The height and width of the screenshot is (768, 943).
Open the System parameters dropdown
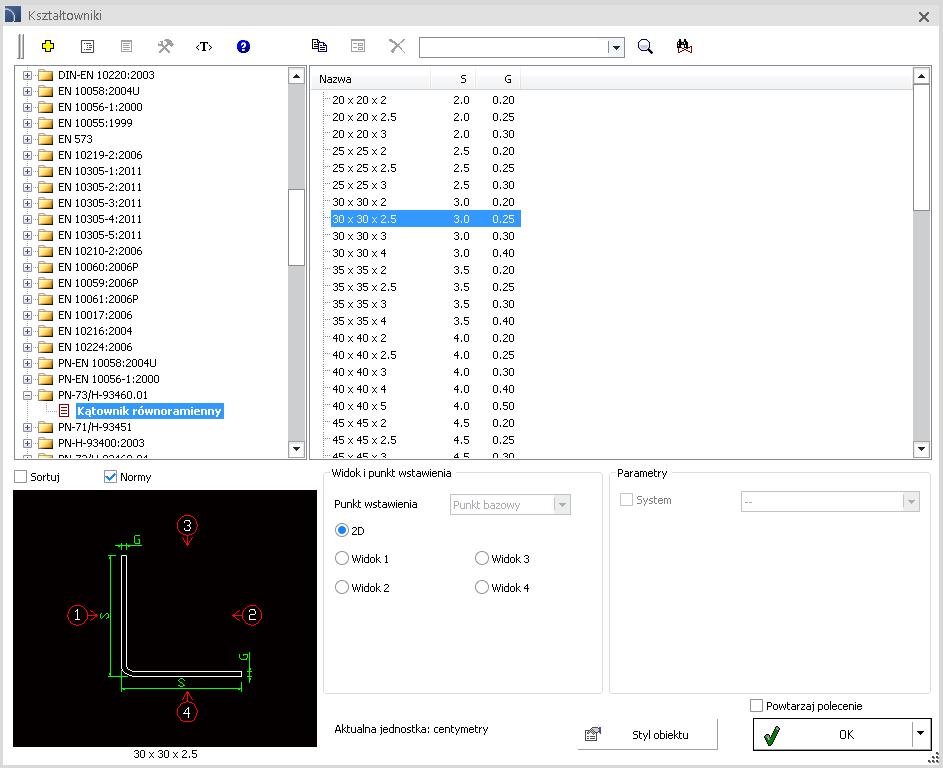click(911, 502)
